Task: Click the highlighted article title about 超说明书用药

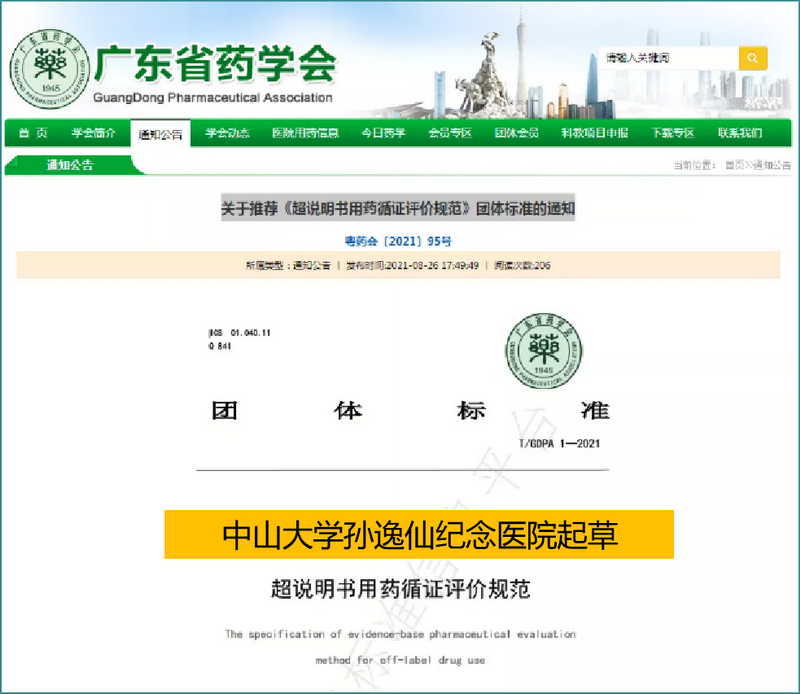Action: click(398, 209)
